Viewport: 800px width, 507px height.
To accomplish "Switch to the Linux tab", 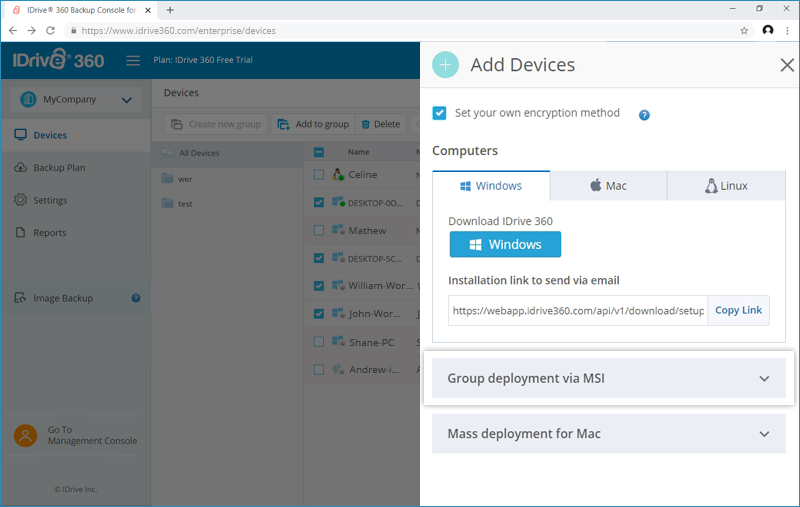I will (x=727, y=186).
